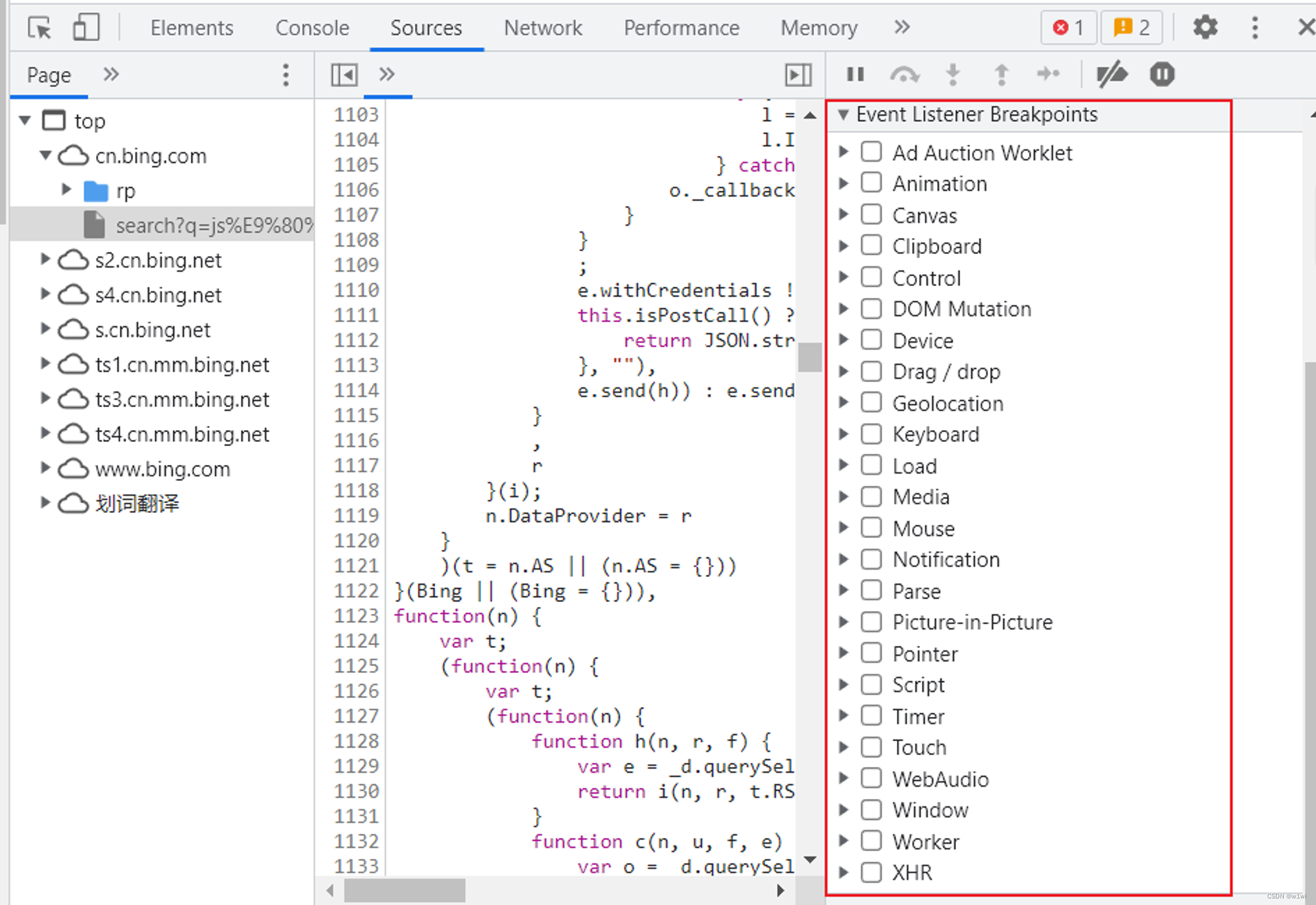This screenshot has height=905, width=1316.
Task: Click line number 1123 gutter
Action: click(356, 616)
